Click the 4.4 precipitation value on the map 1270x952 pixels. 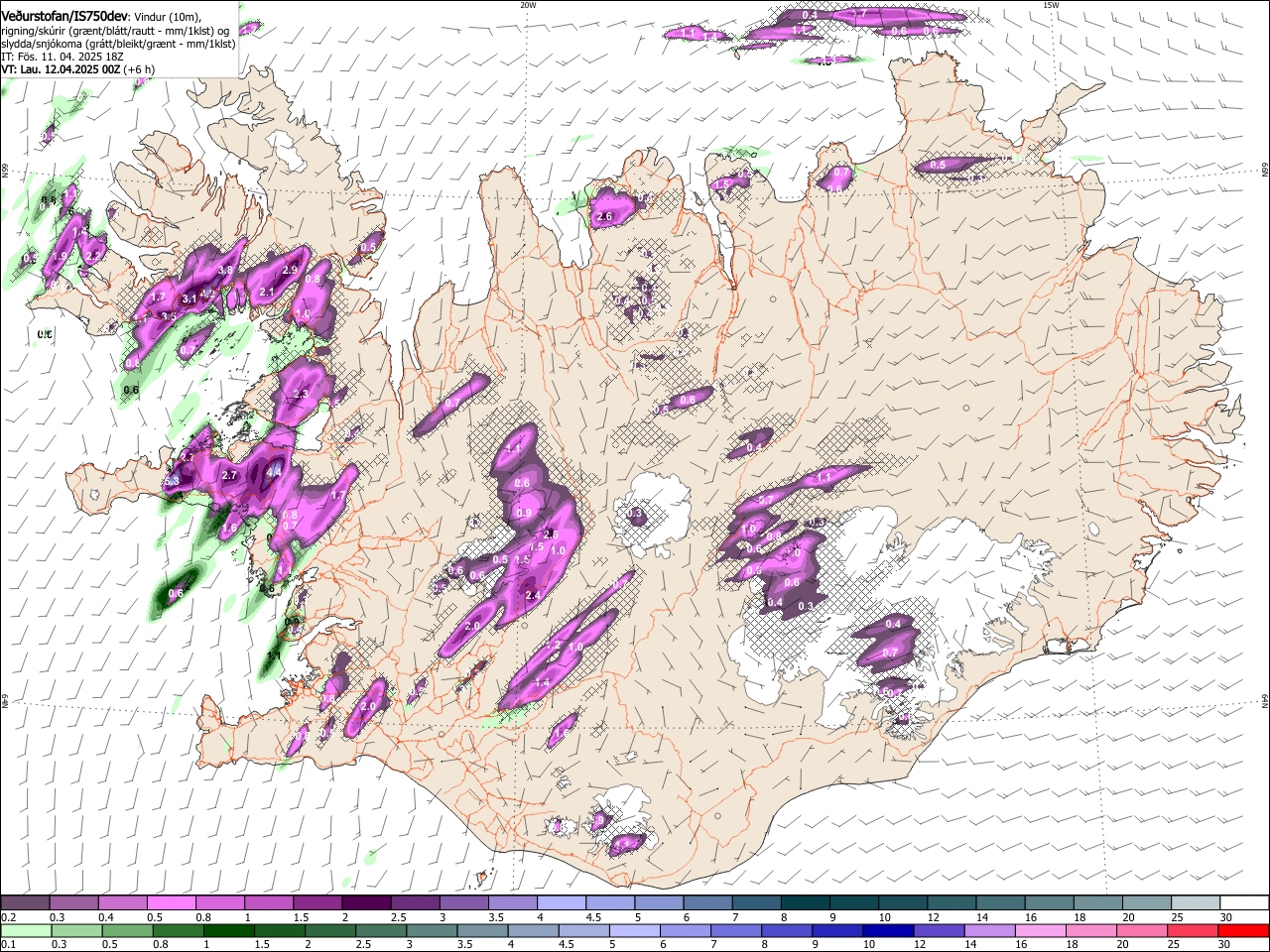[x=273, y=472]
